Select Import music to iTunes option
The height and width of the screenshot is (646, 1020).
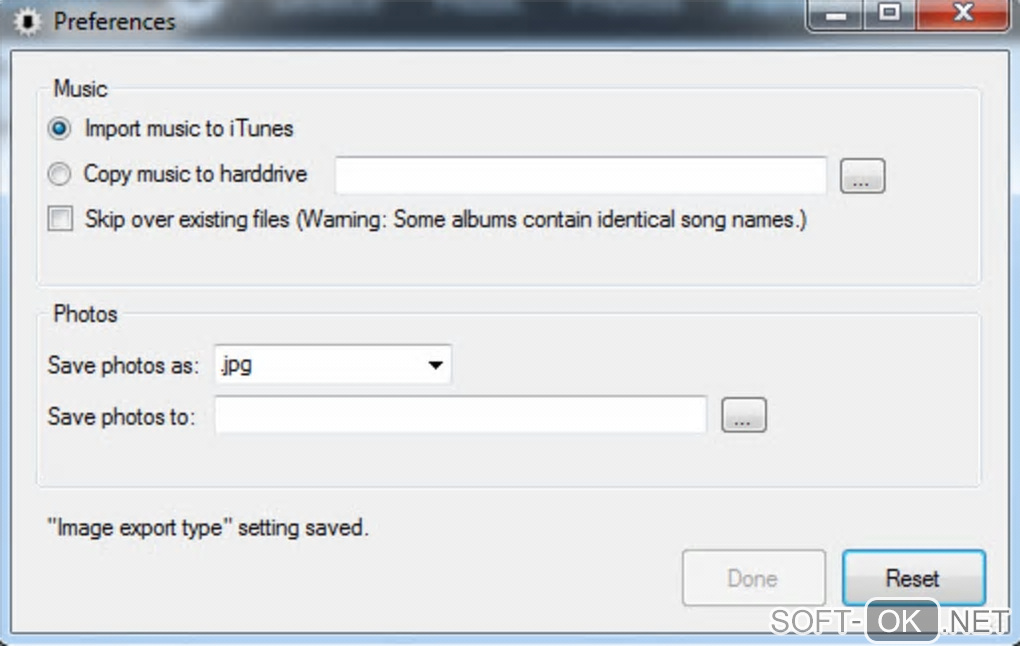click(59, 129)
